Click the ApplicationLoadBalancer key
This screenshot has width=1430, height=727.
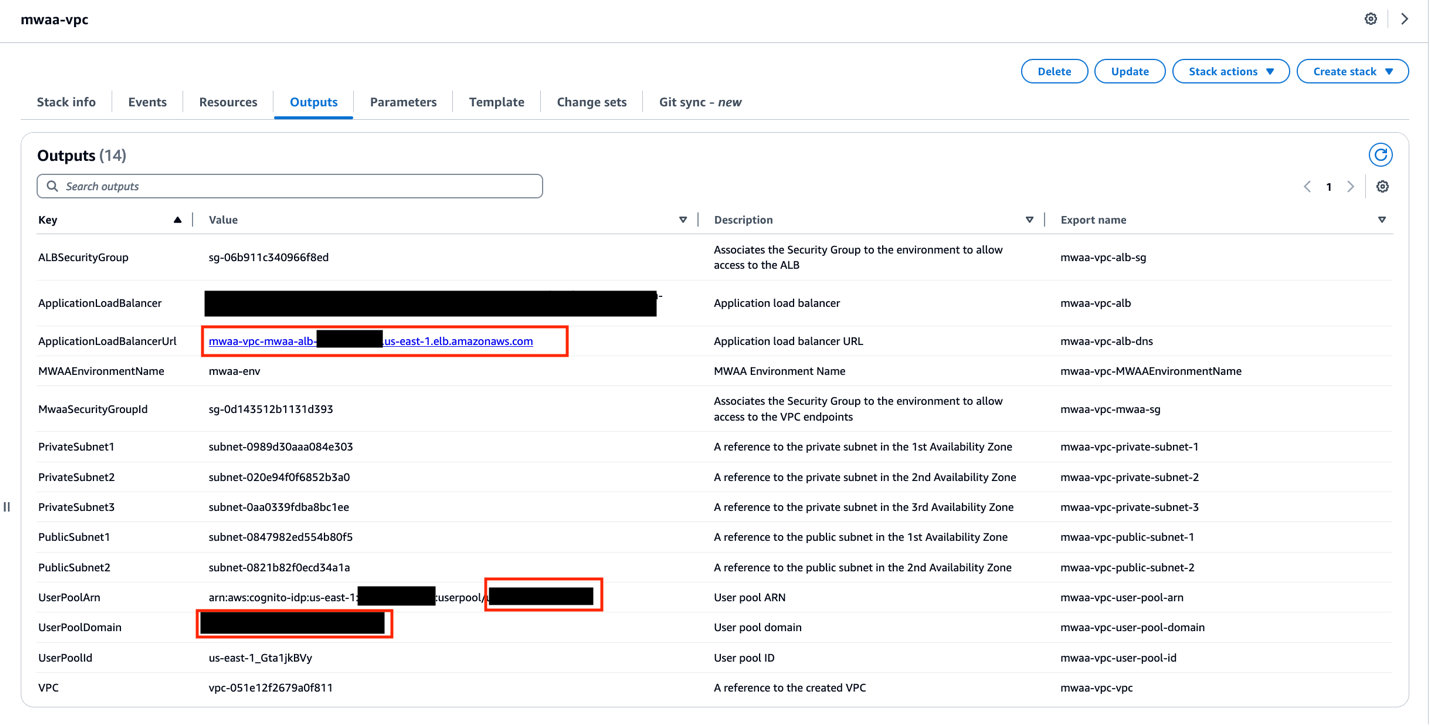pyautogui.click(x=100, y=304)
